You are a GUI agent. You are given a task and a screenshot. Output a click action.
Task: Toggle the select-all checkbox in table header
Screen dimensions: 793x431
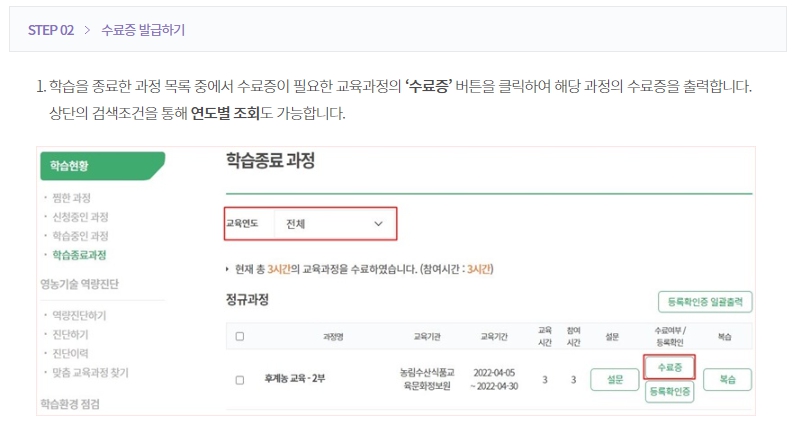click(x=239, y=336)
